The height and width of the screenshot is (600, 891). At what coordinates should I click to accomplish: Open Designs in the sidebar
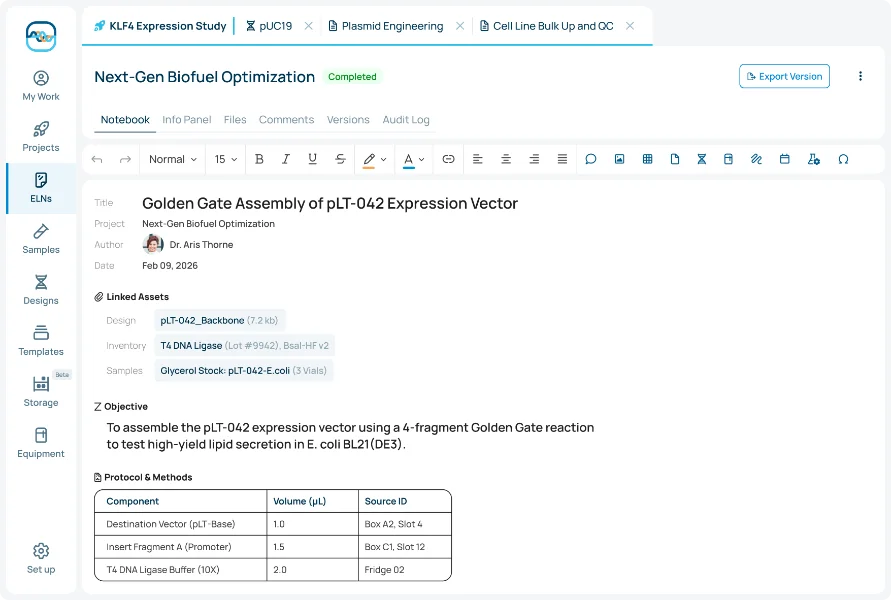41,290
